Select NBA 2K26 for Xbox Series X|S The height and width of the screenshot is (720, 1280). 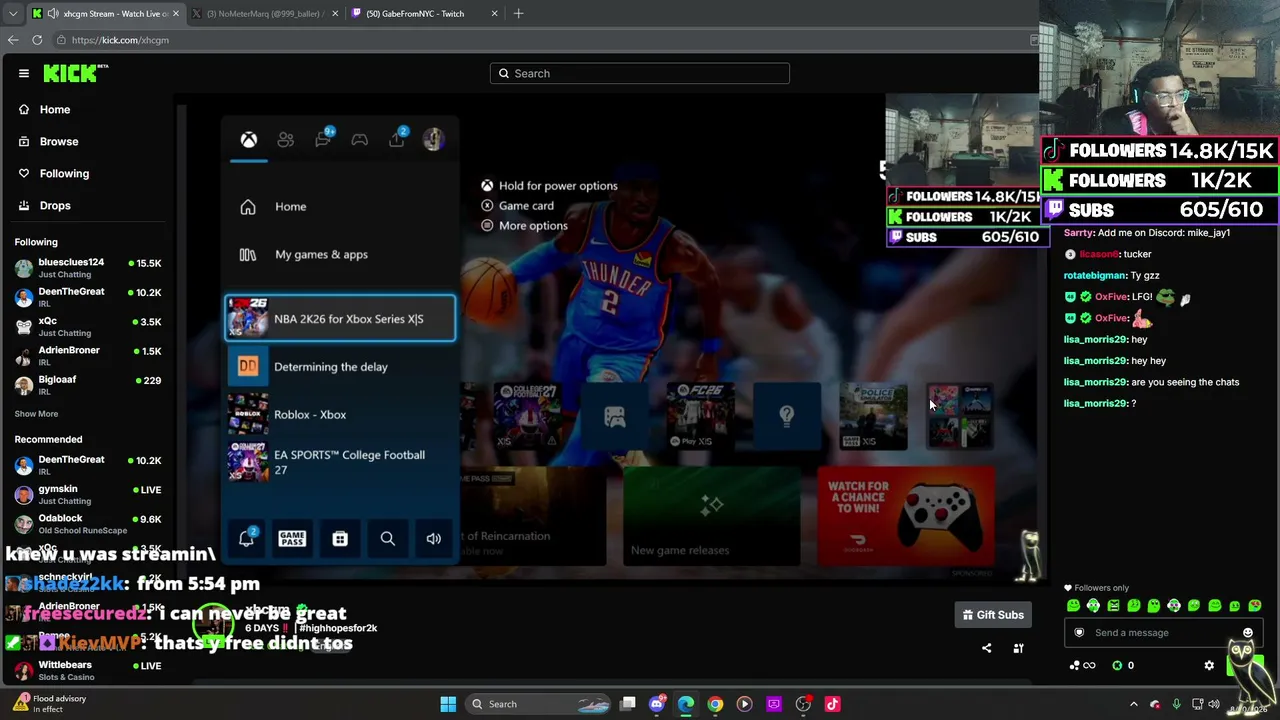click(340, 319)
